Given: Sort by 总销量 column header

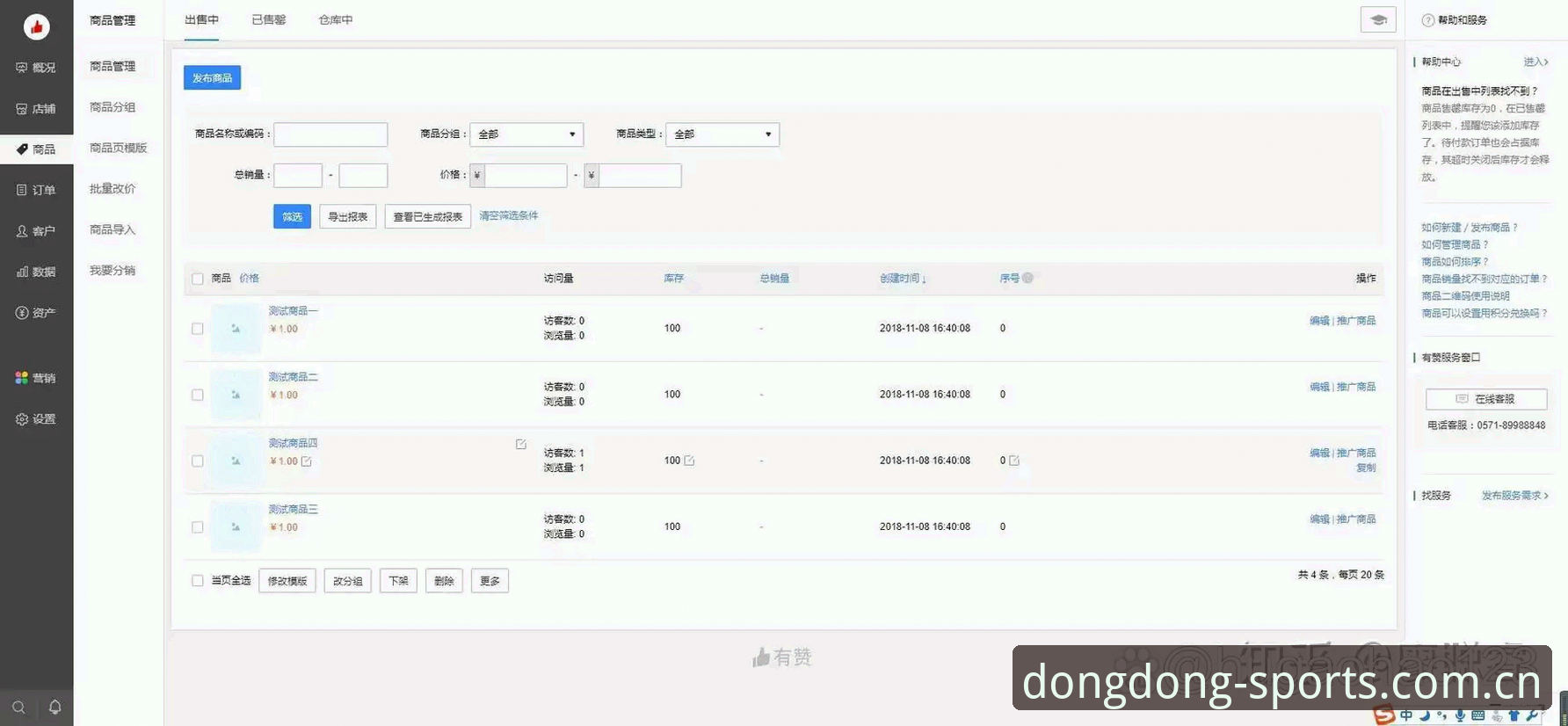Looking at the screenshot, I should click(774, 279).
